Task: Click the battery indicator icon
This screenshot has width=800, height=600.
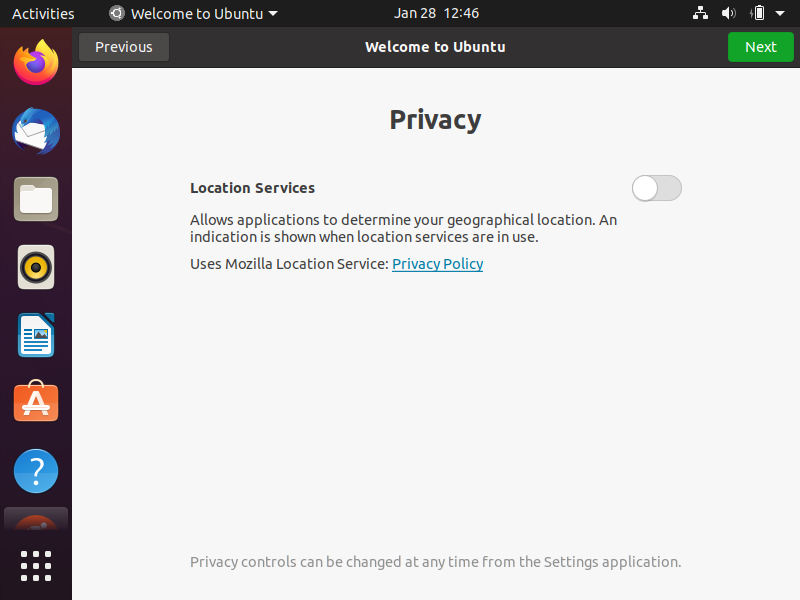Action: pyautogui.click(x=758, y=13)
